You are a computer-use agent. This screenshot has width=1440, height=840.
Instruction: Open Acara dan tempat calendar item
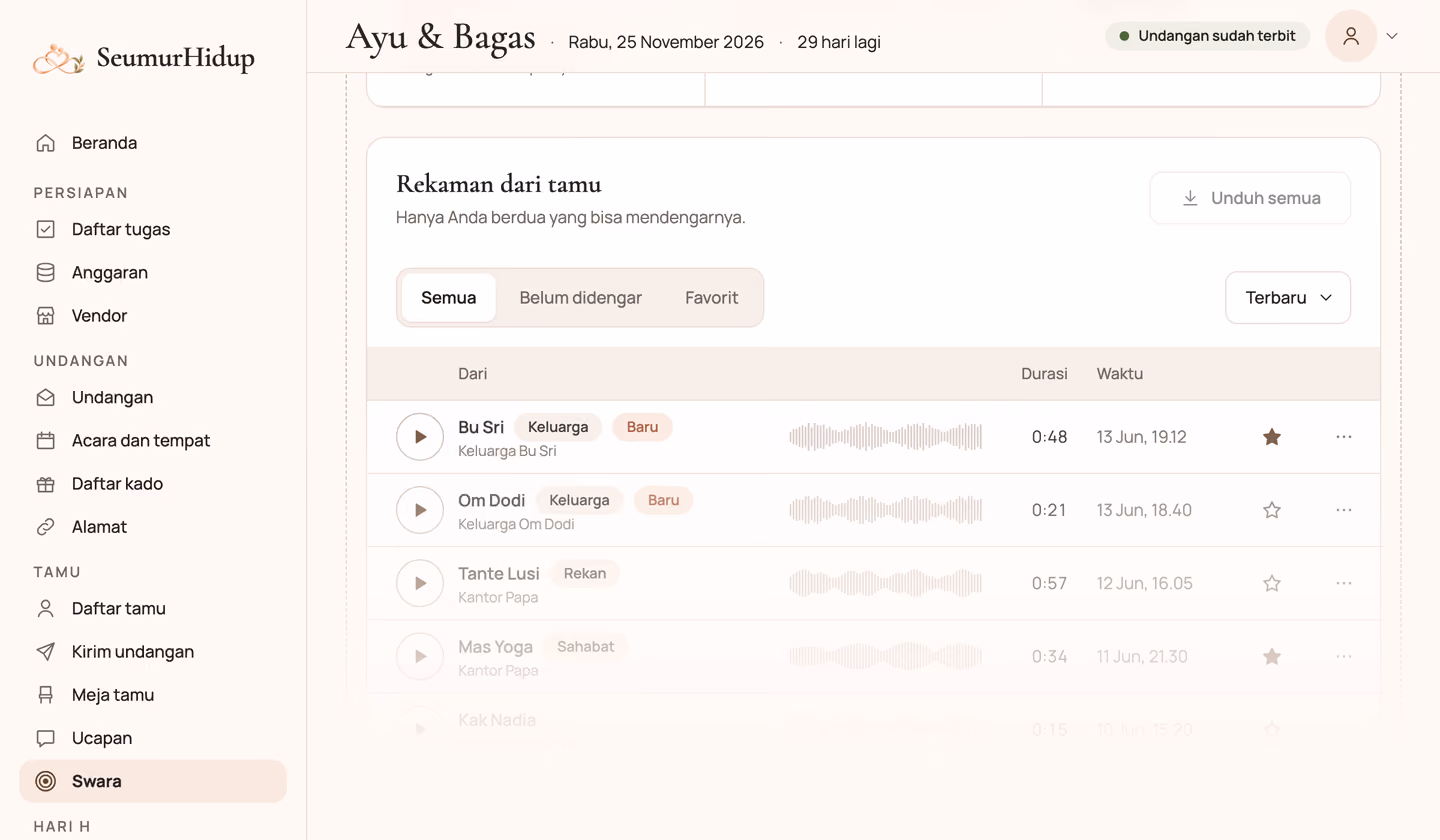point(152,440)
